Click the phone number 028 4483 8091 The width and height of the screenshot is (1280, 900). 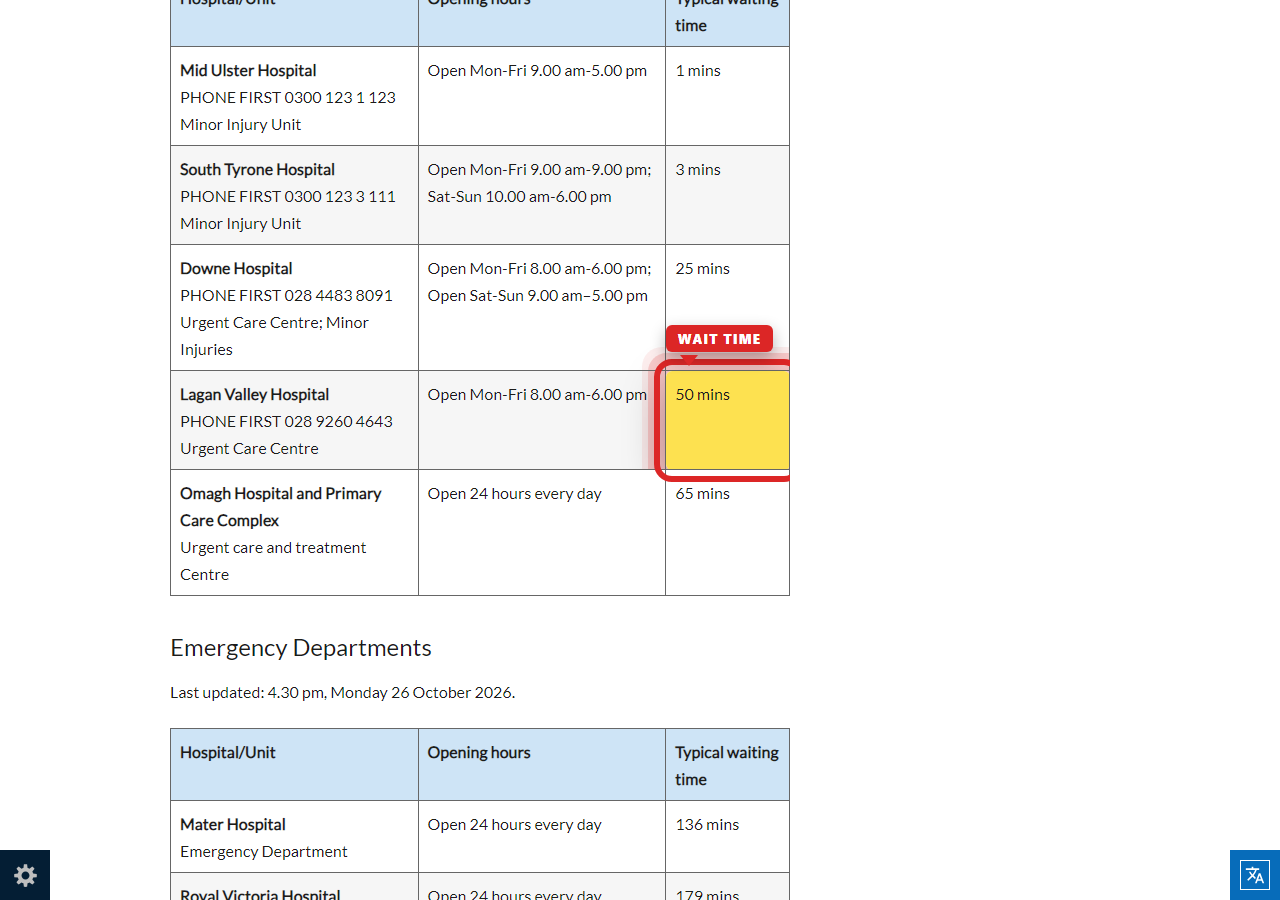[x=338, y=295]
